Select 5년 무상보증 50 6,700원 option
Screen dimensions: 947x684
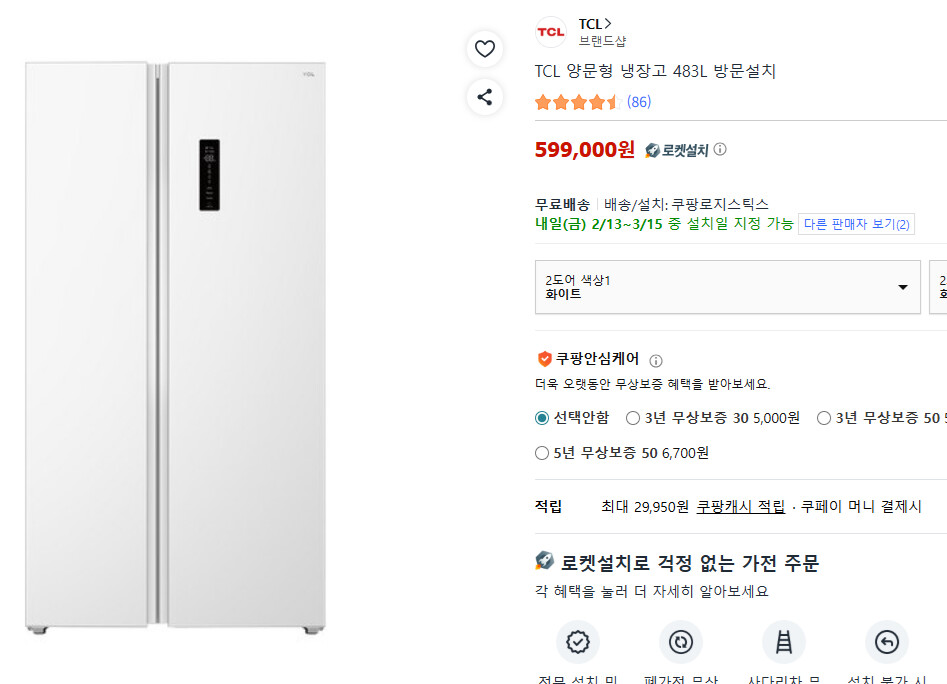[542, 453]
